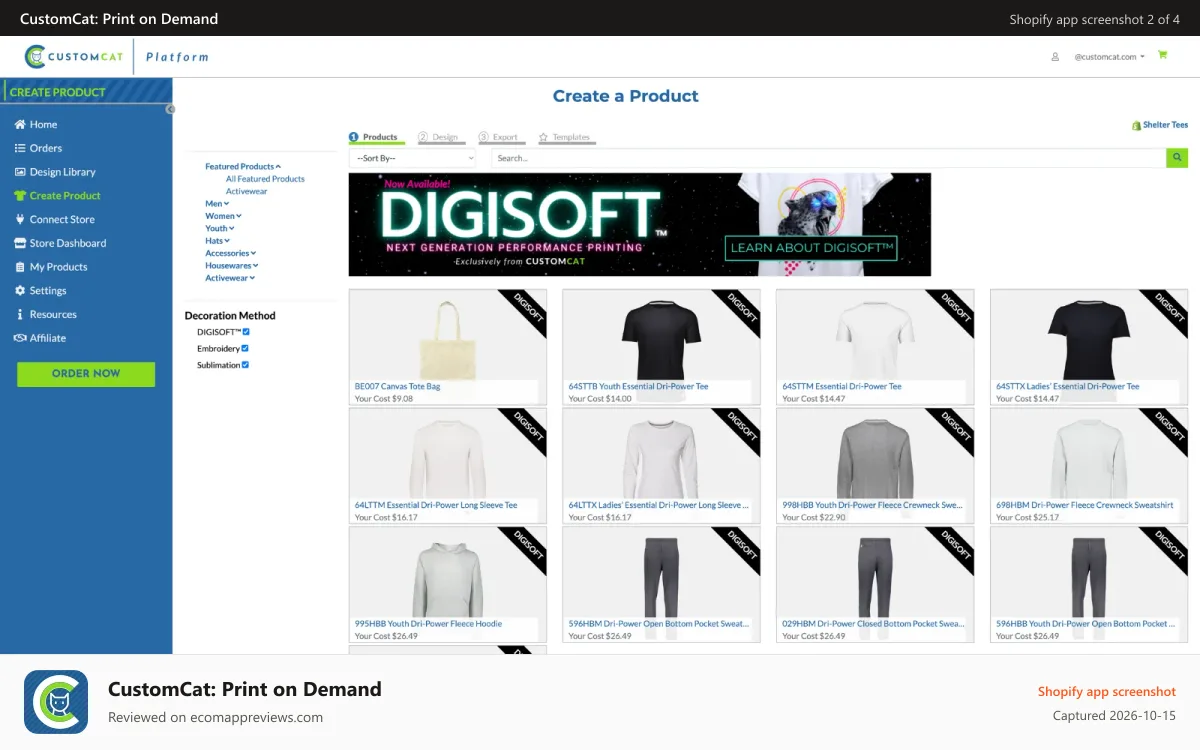Click the Create Product t-shirt icon
Viewport: 1200px width, 750px height.
[x=20, y=196]
